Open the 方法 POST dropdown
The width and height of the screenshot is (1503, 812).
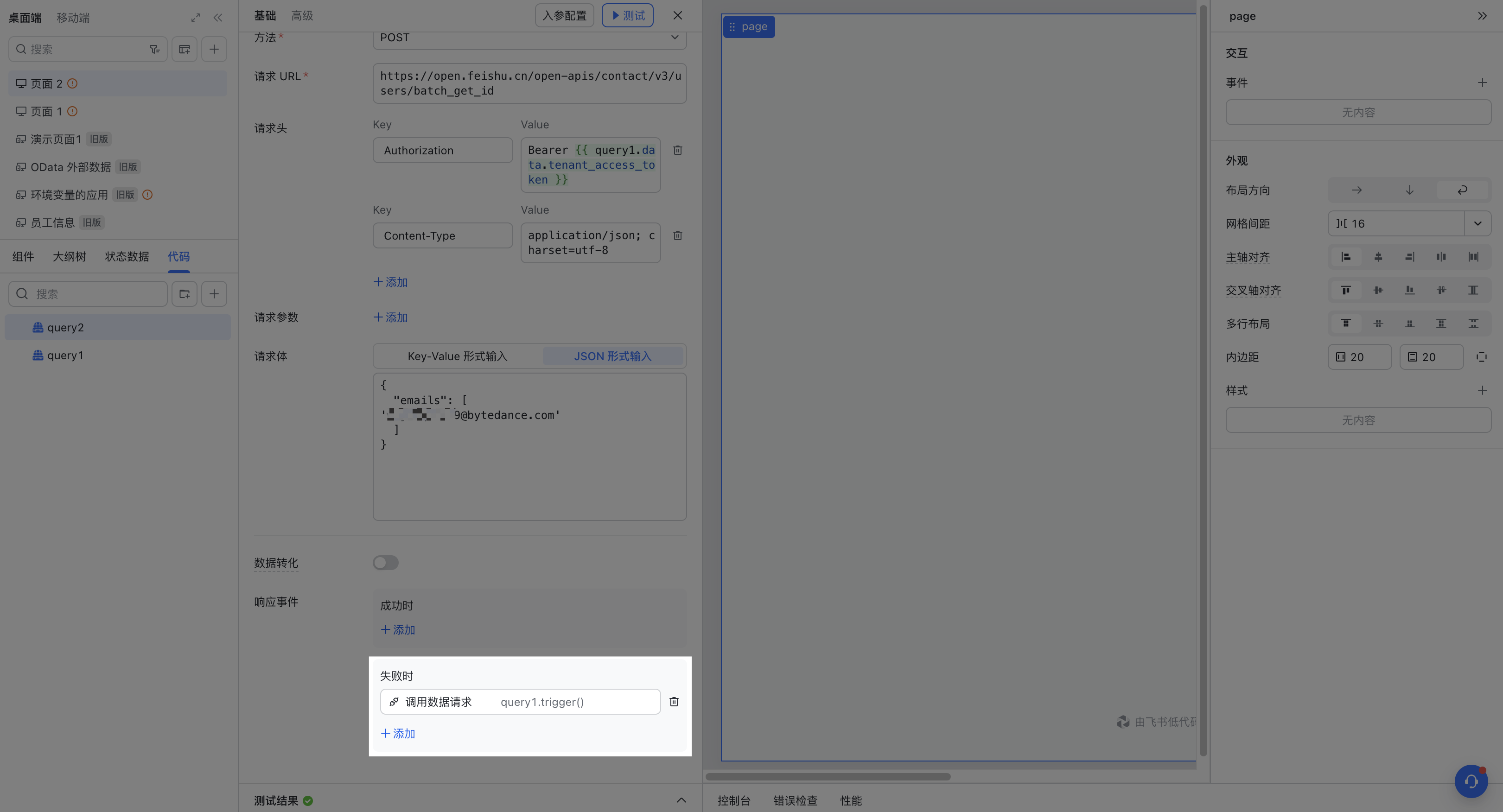530,38
